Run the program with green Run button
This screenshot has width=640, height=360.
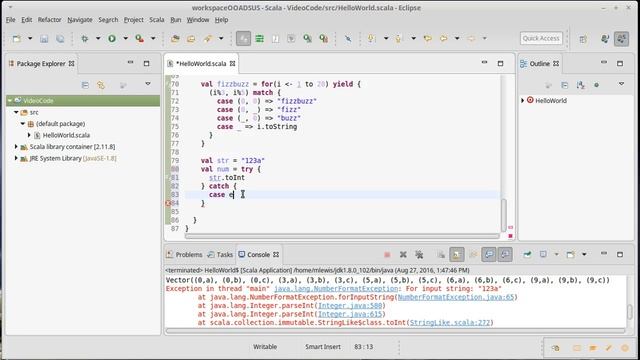tap(112, 39)
